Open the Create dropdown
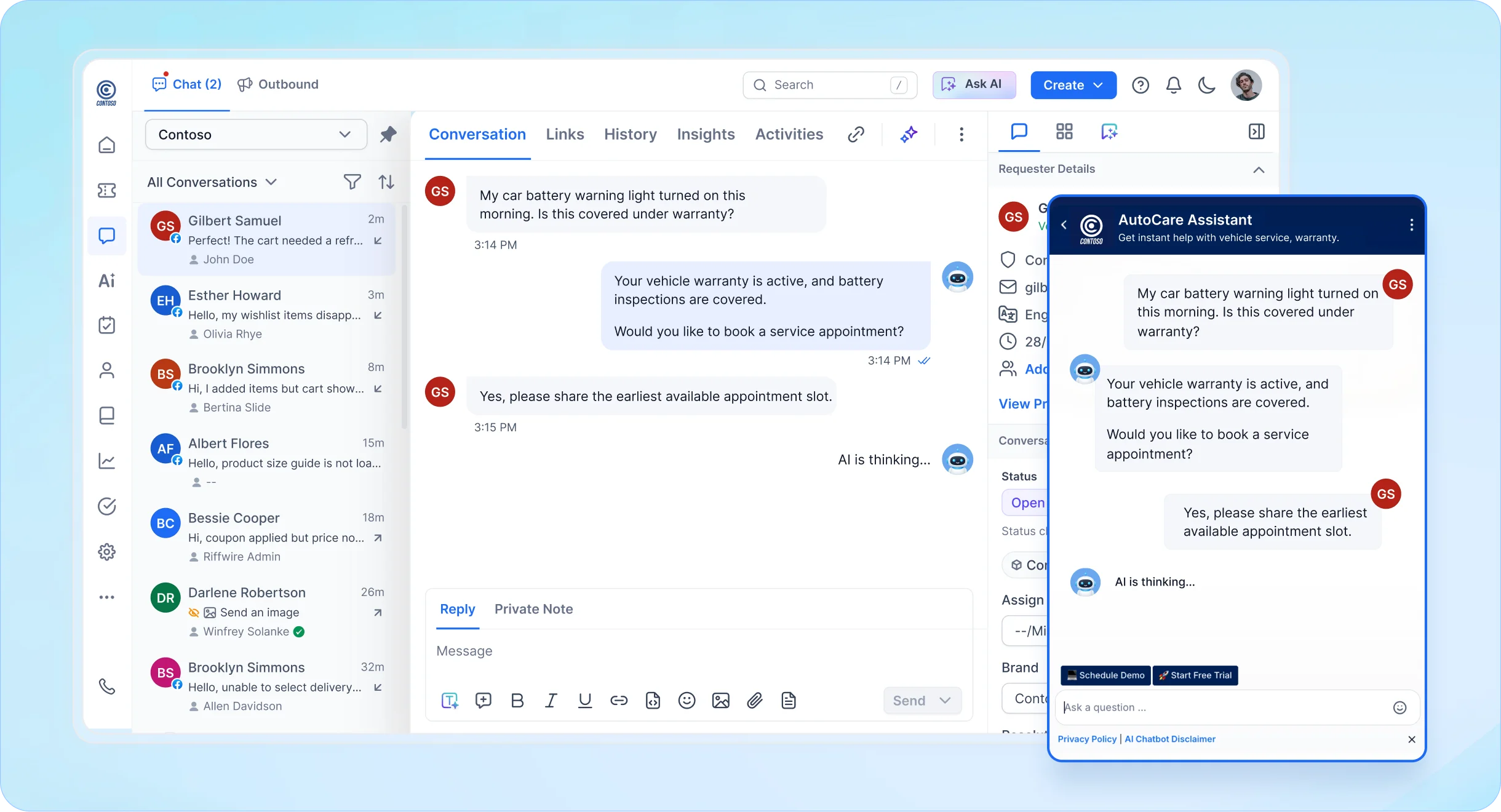1501x812 pixels. pyautogui.click(x=1073, y=85)
